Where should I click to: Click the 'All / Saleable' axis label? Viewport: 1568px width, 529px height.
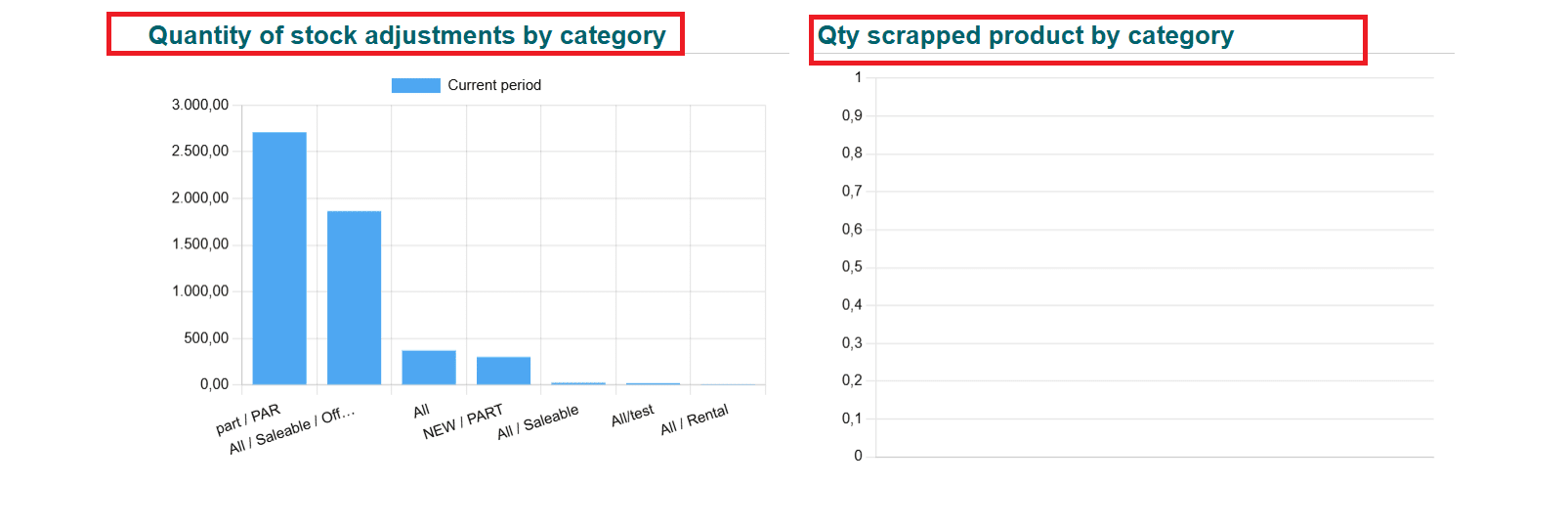[538, 422]
